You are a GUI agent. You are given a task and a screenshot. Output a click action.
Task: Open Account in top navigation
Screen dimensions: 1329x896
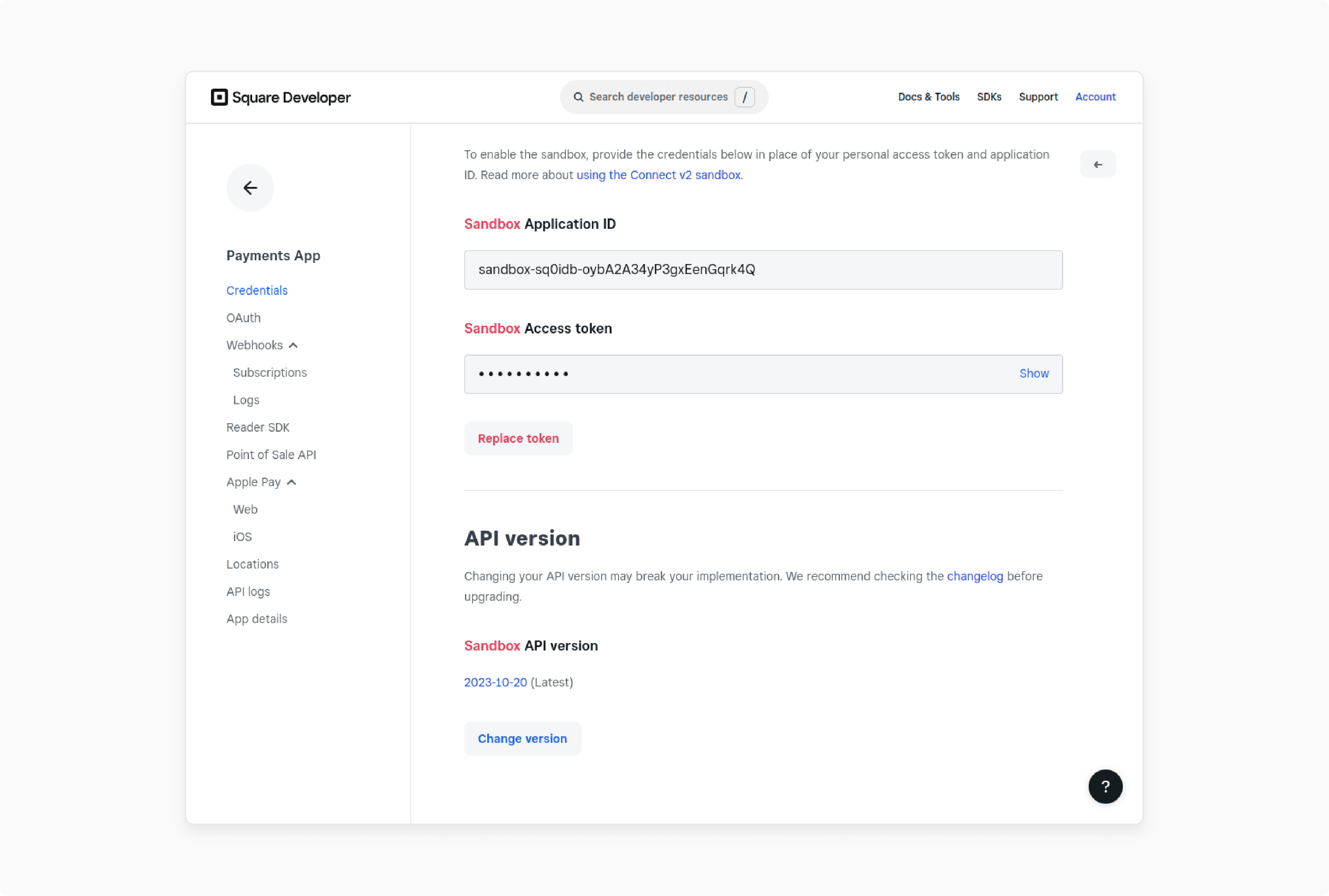1095,97
